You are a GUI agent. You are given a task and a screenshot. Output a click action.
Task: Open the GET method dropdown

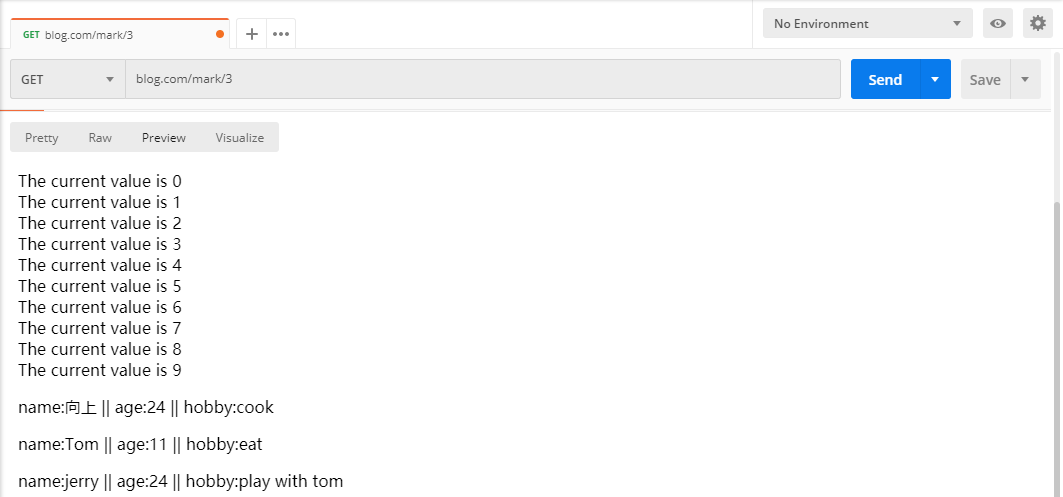[68, 79]
